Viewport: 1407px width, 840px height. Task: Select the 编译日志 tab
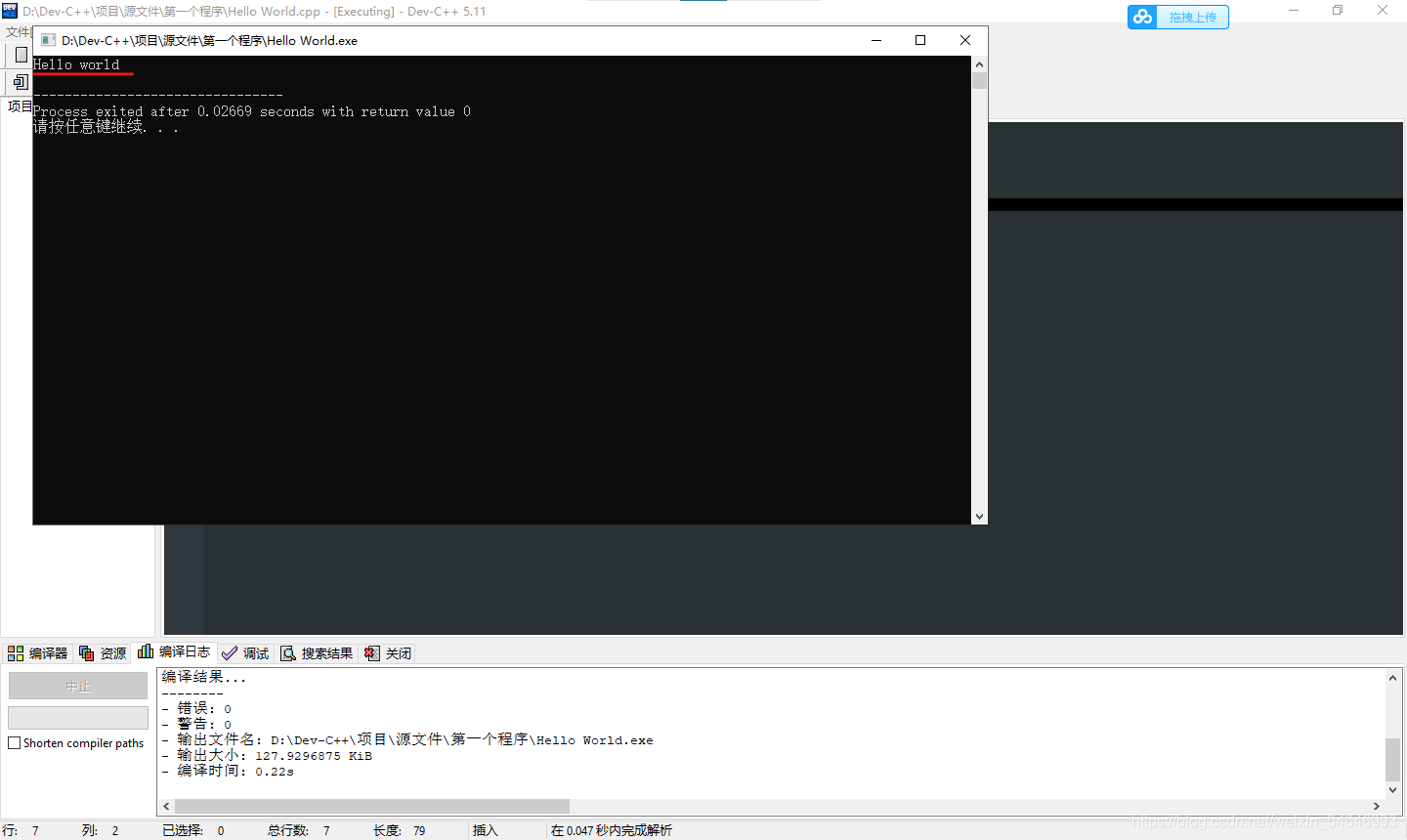(x=174, y=652)
